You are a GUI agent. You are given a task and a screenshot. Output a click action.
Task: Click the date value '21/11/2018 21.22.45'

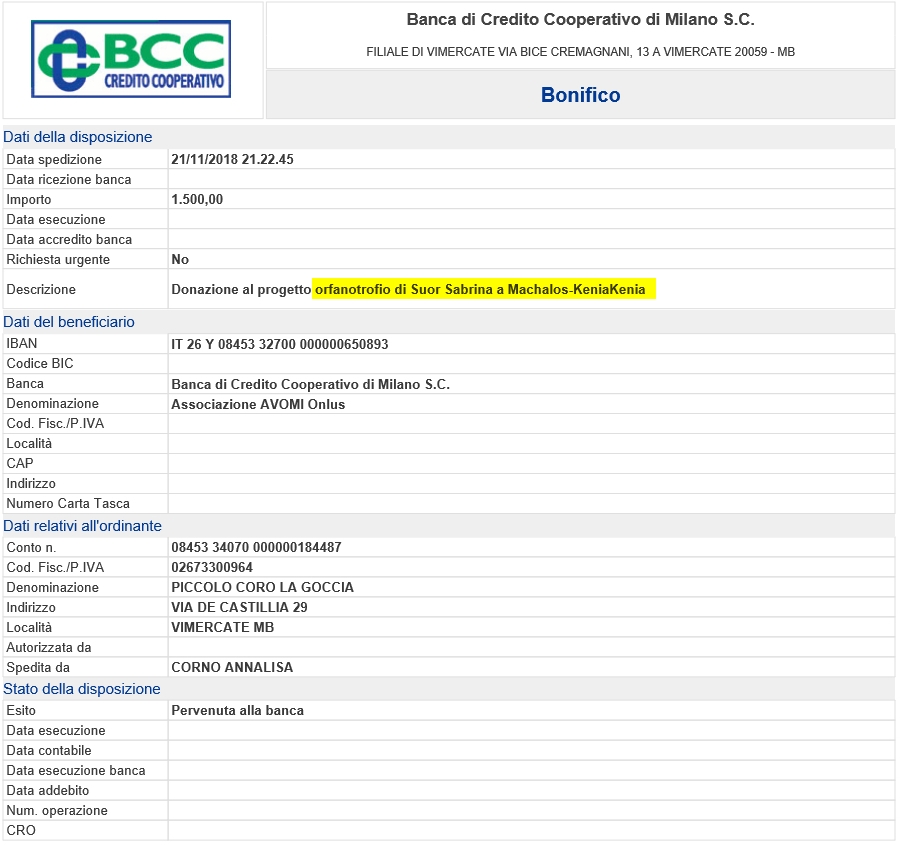pos(232,160)
